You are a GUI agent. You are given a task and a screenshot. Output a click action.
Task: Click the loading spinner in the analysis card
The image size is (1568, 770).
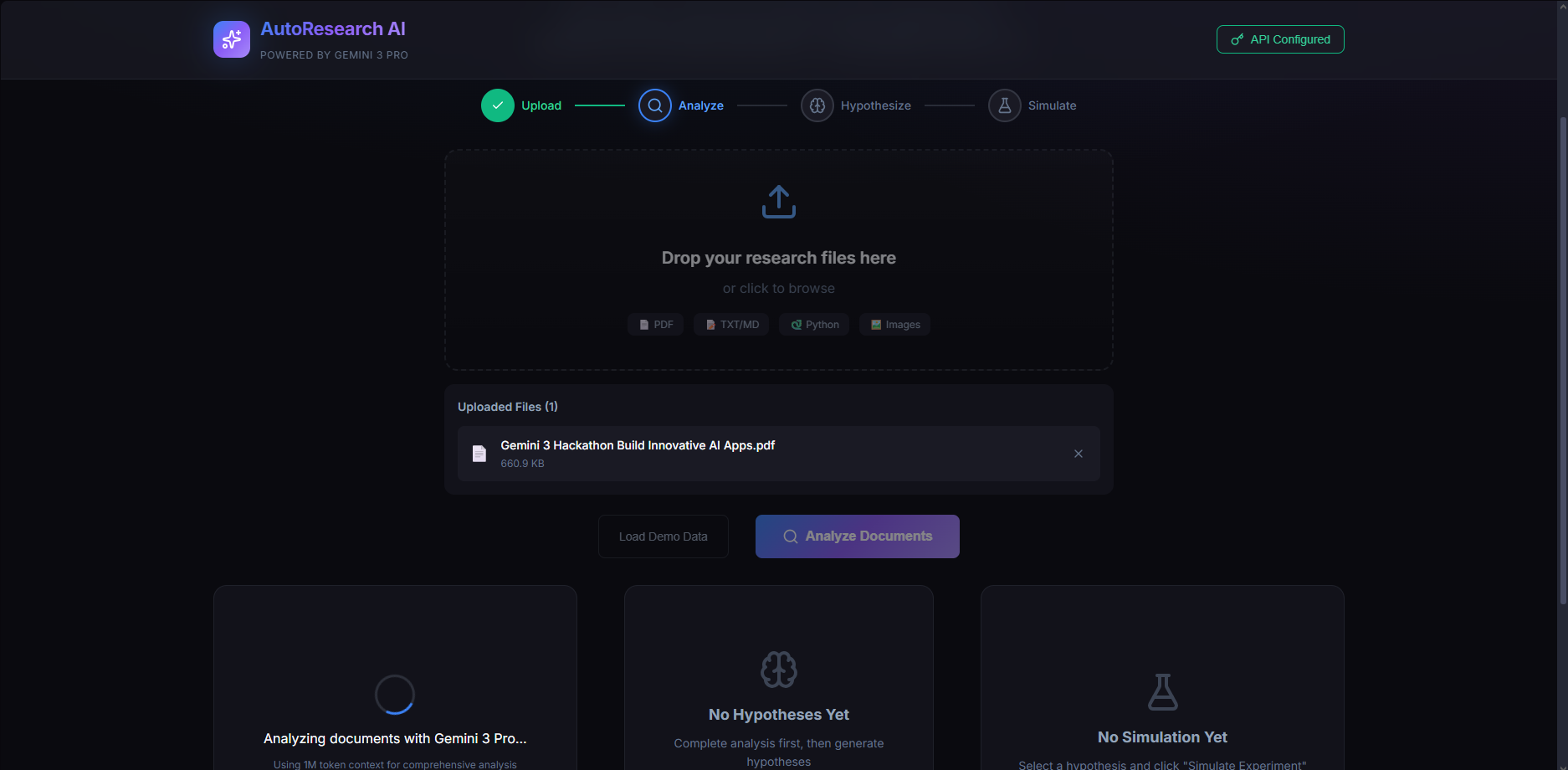pyautogui.click(x=395, y=695)
